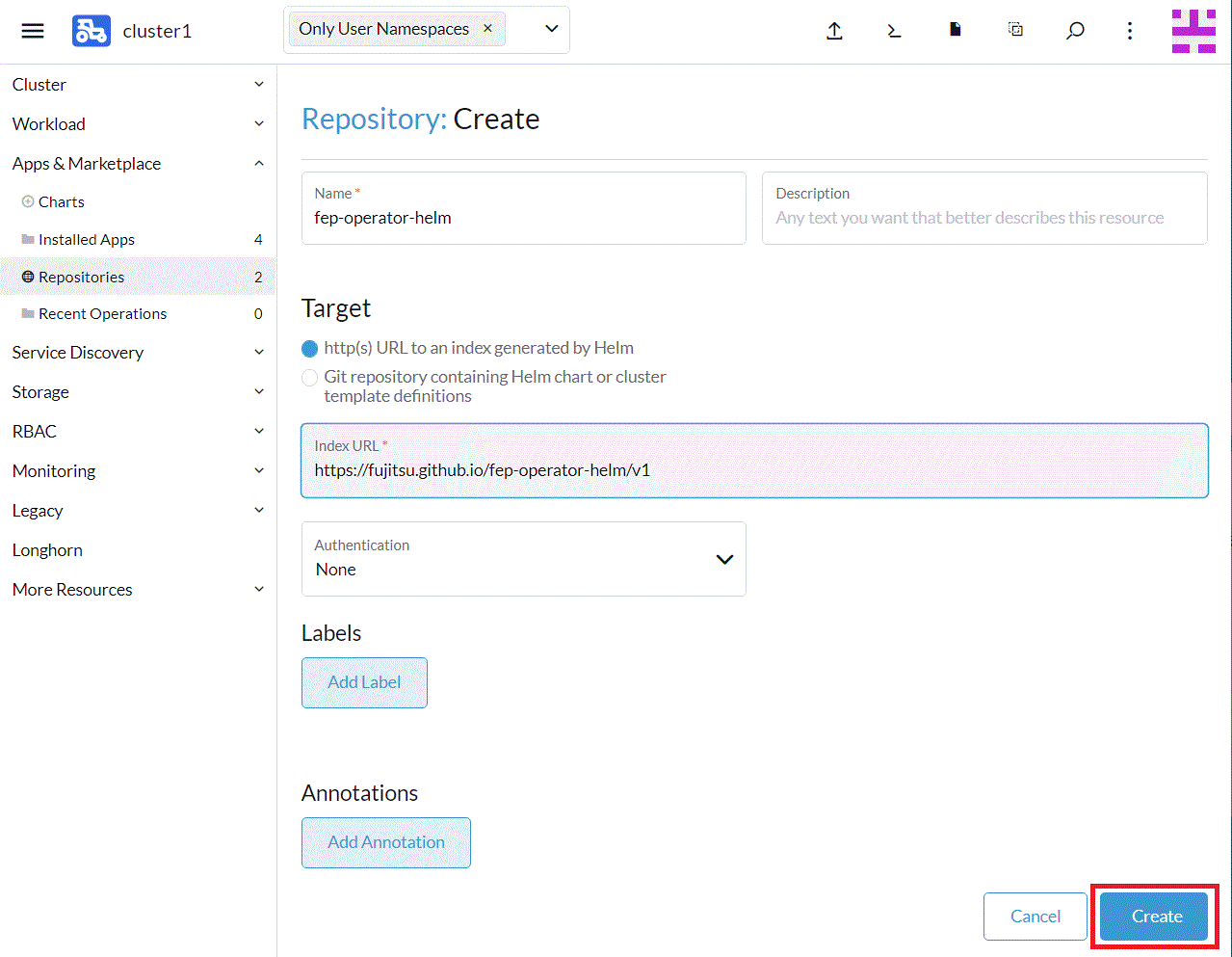Click the Rancher cluster1 logo icon
Screen dimensions: 1232x957
[91, 31]
